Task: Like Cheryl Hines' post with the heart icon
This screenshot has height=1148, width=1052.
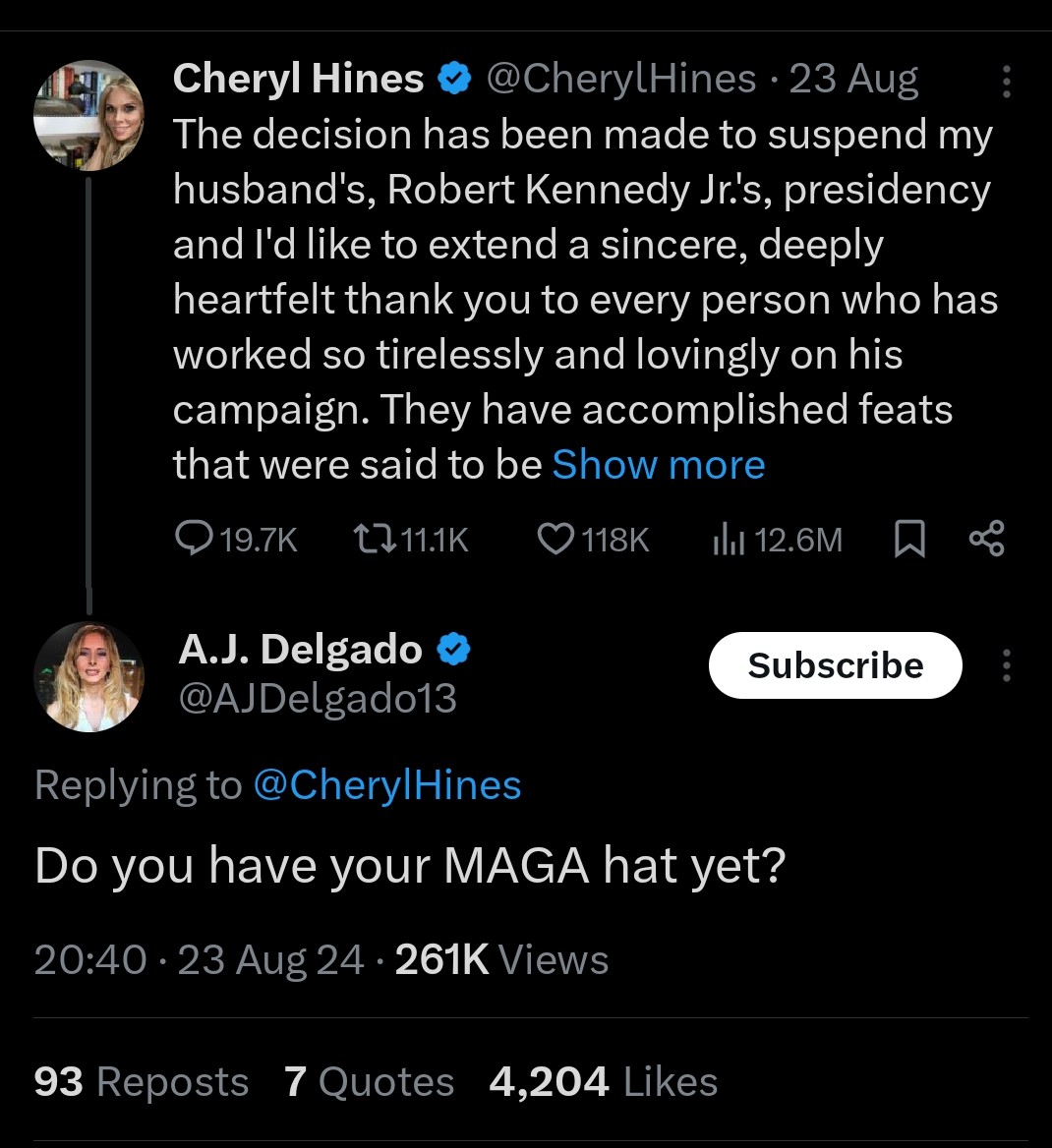Action: coord(556,539)
